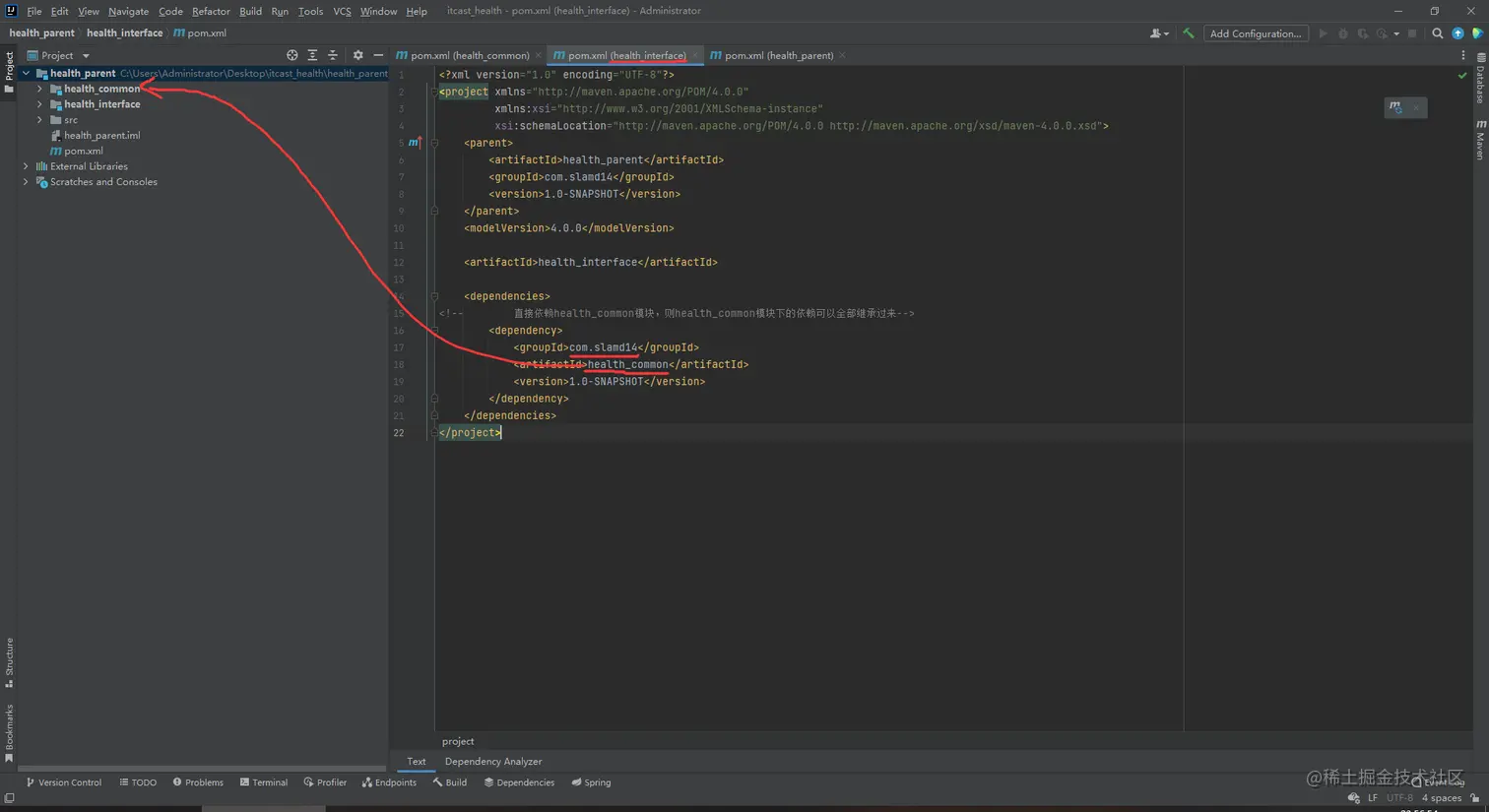Click the Load Maven Changes floating icon
The width and height of the screenshot is (1489, 812).
[1395, 107]
